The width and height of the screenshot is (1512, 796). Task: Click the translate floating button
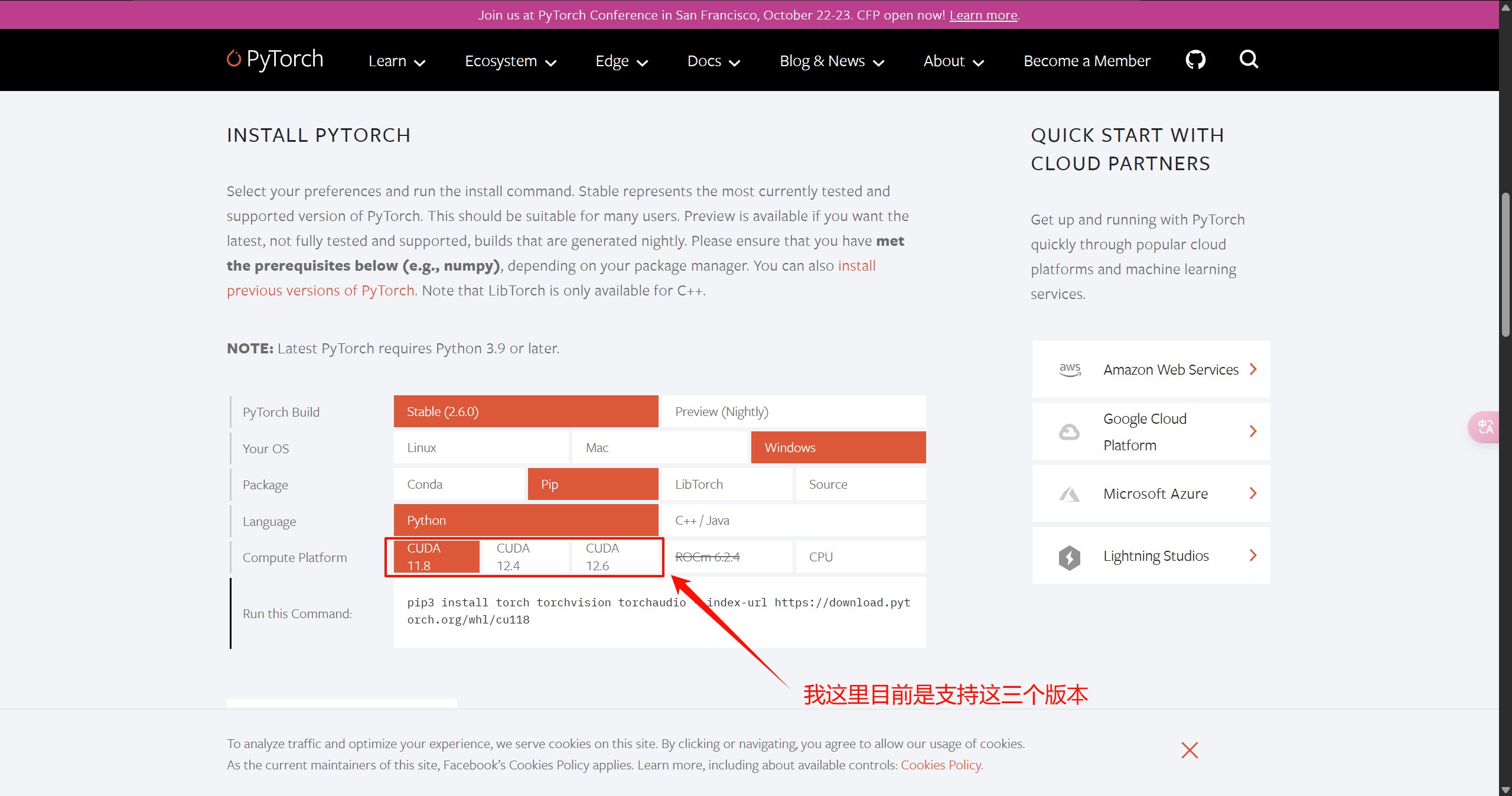click(1485, 427)
